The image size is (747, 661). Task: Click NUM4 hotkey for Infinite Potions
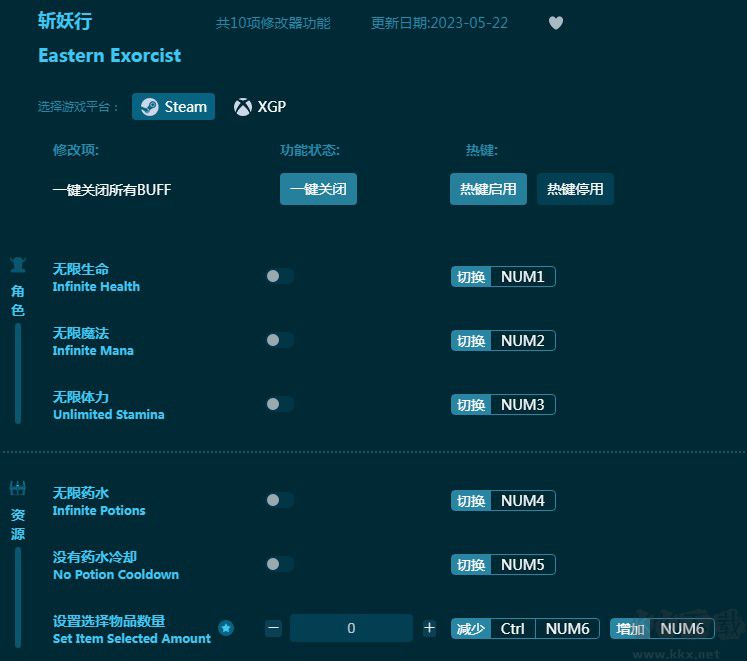point(523,500)
